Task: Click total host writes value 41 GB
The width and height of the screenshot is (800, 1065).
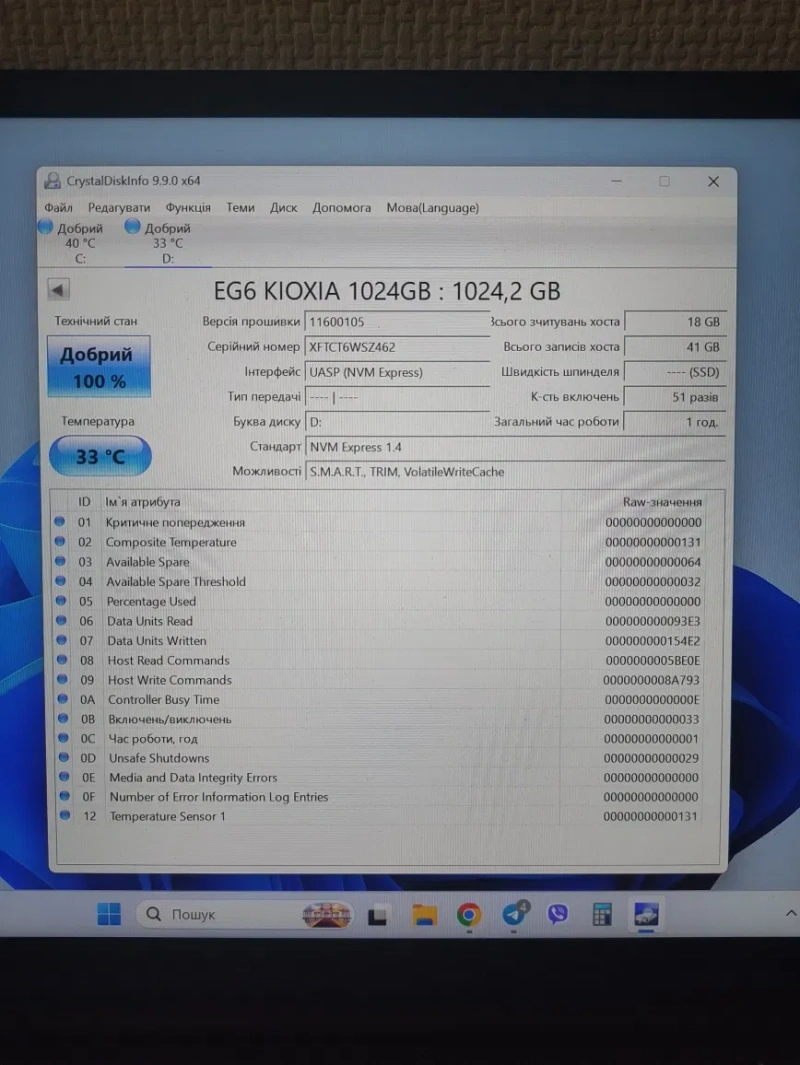Action: click(675, 347)
